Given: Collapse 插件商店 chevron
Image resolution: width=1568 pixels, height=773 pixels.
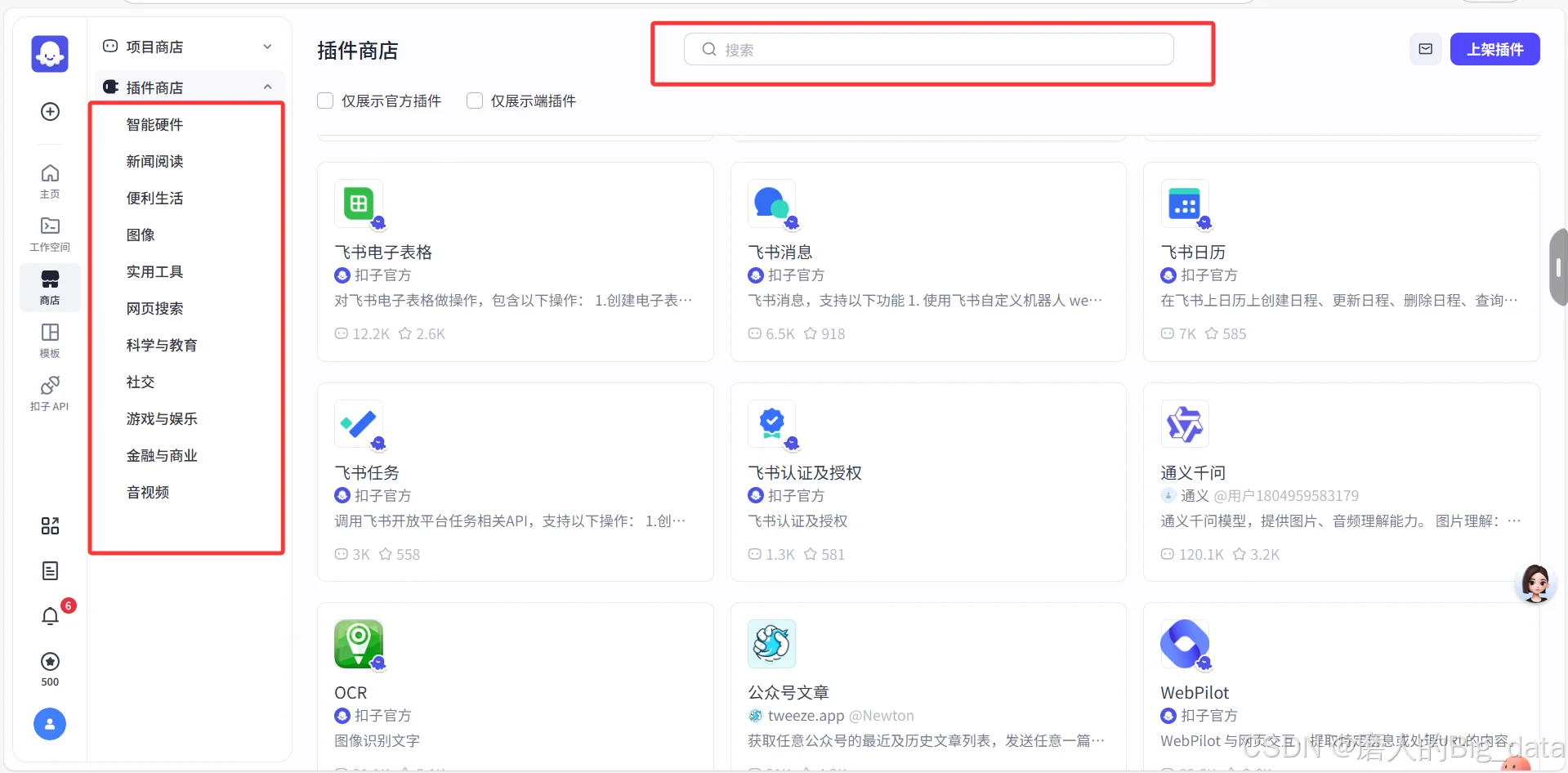Looking at the screenshot, I should [267, 87].
